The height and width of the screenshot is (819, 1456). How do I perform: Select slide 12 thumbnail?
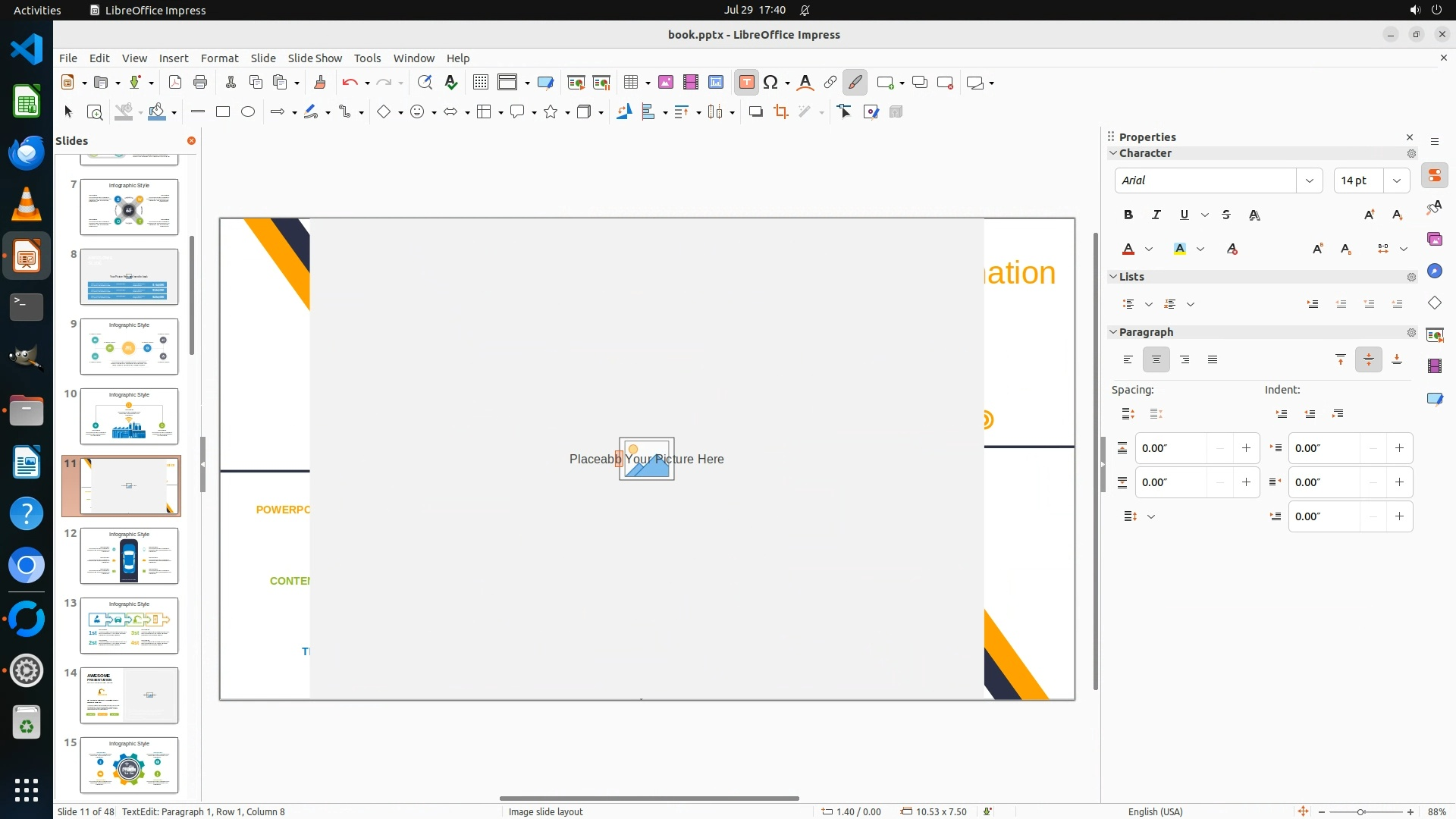(129, 556)
